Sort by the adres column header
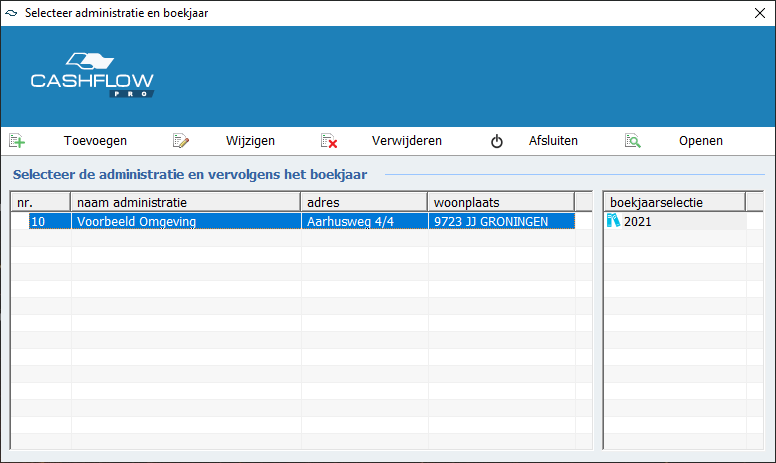The width and height of the screenshot is (776, 463). tap(364, 202)
